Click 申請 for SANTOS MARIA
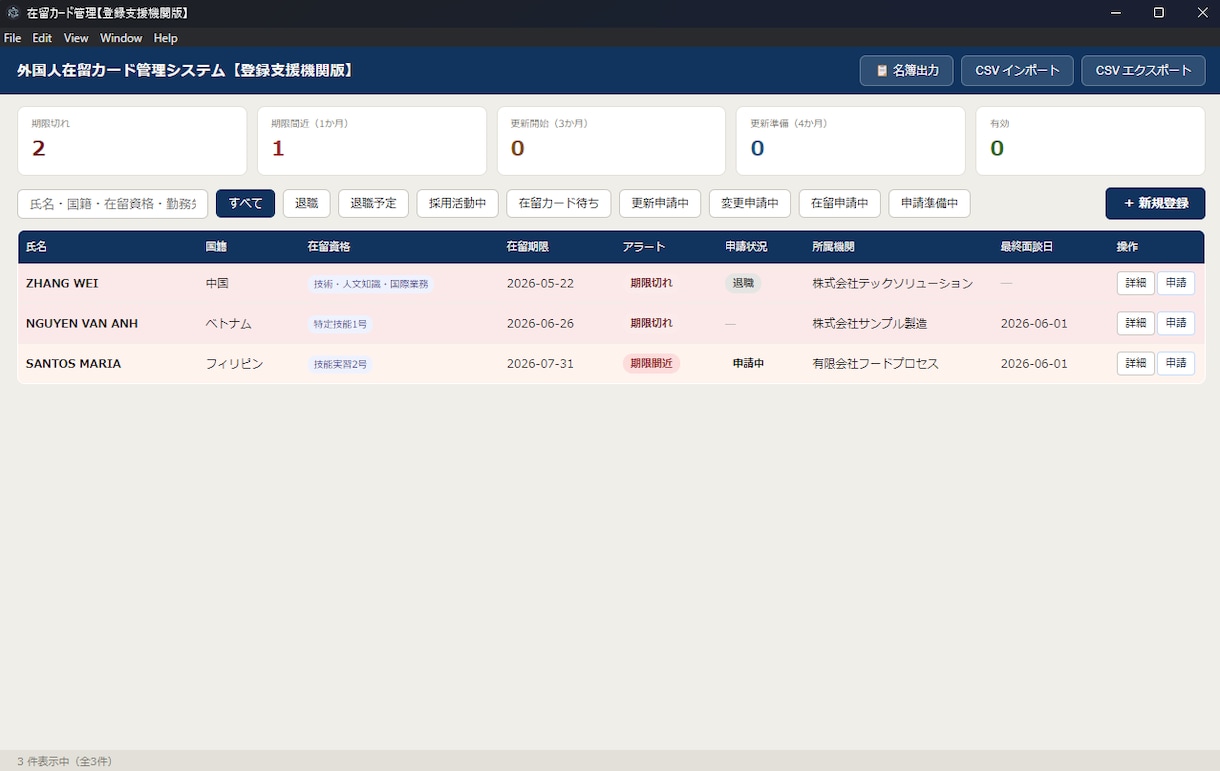1220x771 pixels. [1176, 363]
